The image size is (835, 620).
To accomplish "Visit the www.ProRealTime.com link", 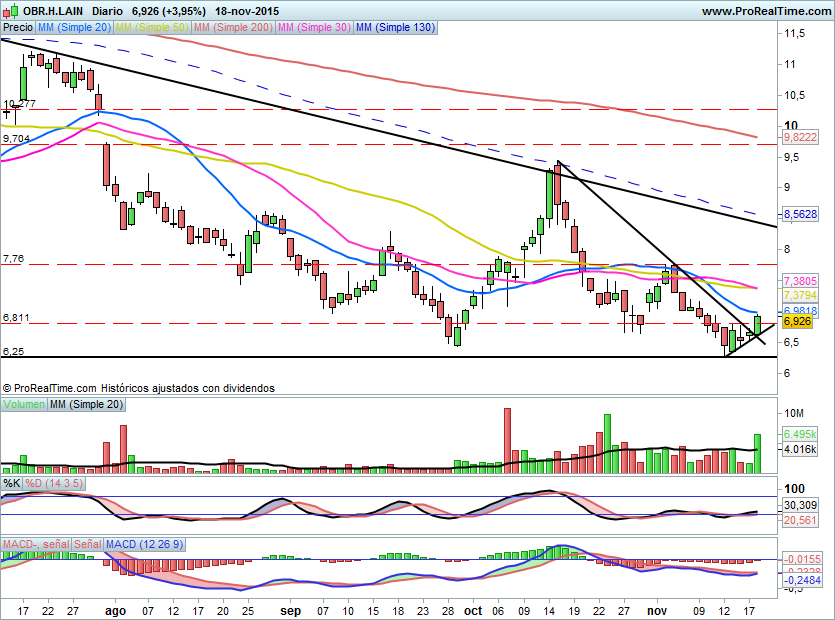I will click(766, 11).
